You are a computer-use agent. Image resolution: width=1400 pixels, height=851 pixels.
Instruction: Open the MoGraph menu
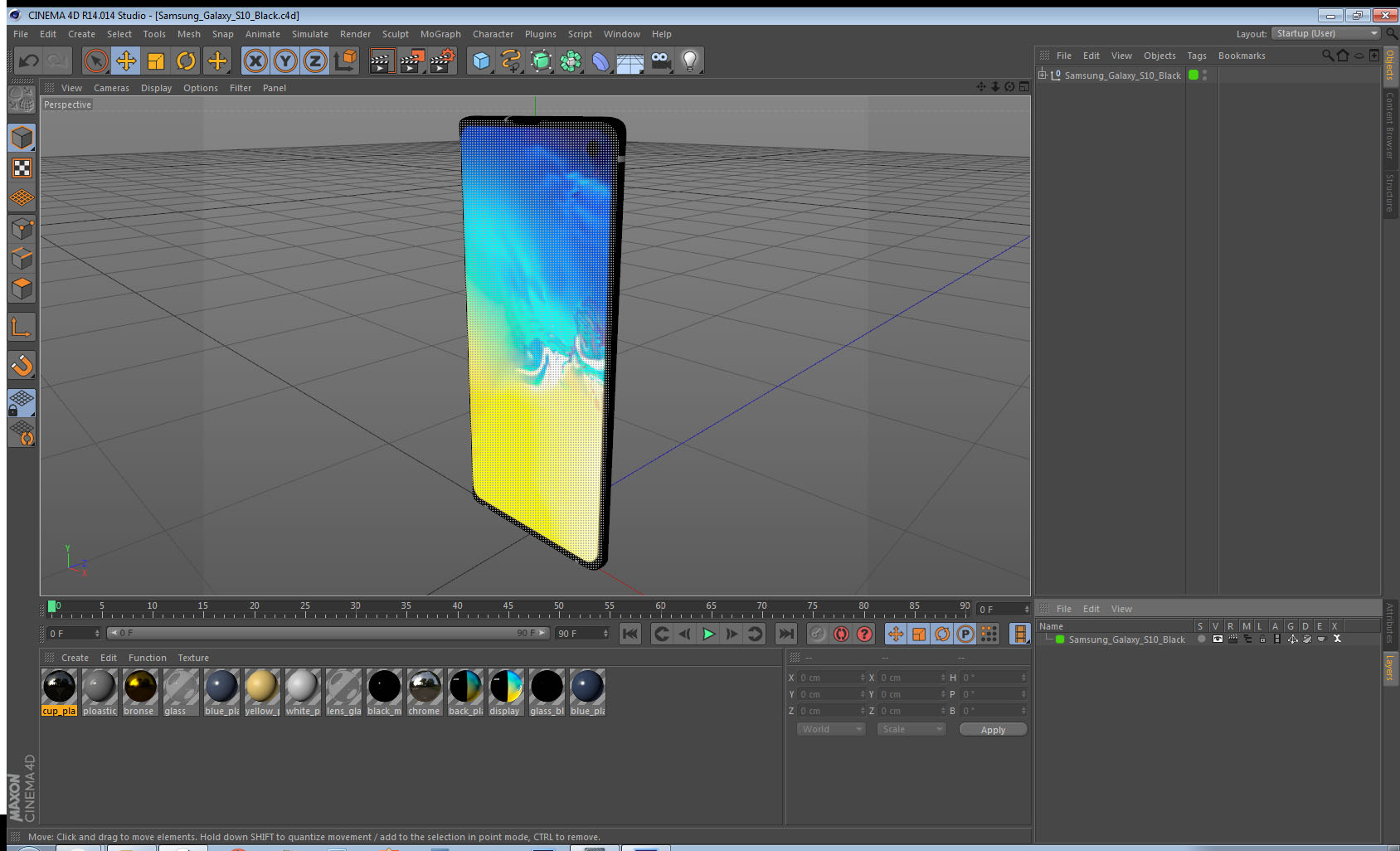click(440, 34)
